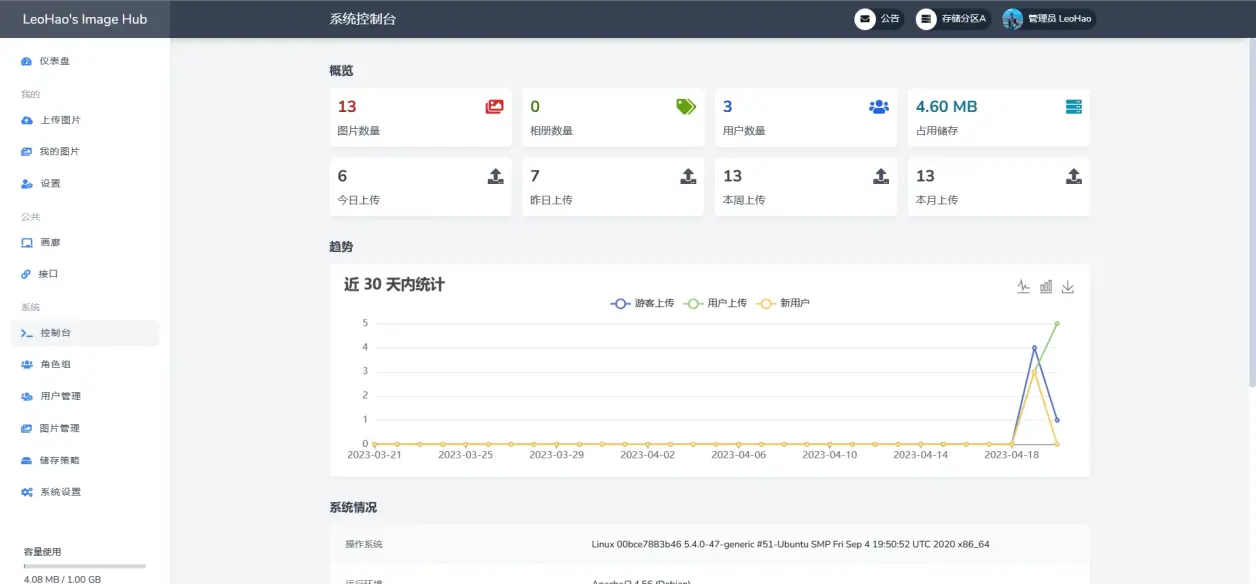1256x584 pixels.
Task: Click the 用户管理 users icon
Action: pyautogui.click(x=27, y=397)
